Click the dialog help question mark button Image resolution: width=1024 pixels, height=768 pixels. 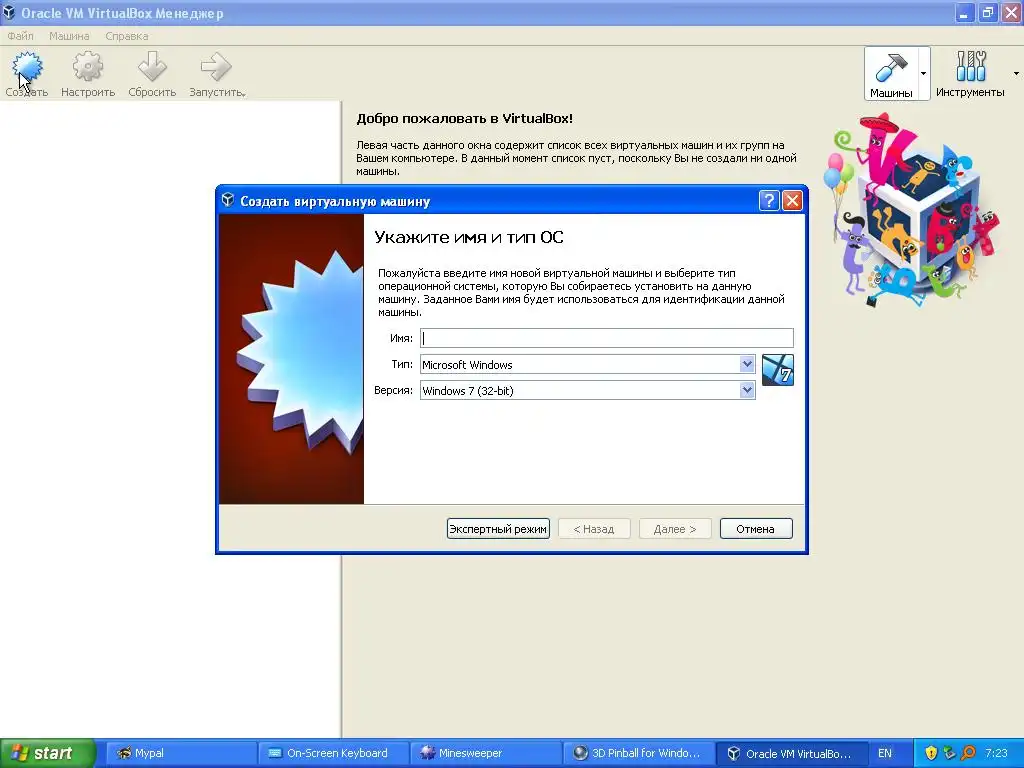coord(769,200)
